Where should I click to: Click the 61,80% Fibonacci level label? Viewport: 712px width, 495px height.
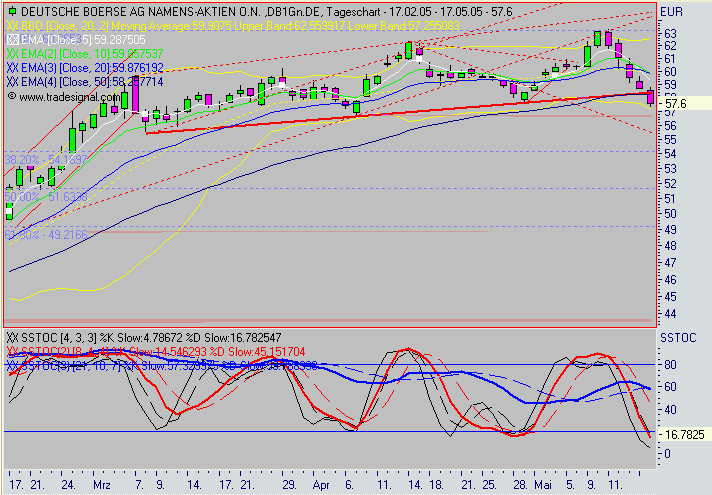[46, 235]
